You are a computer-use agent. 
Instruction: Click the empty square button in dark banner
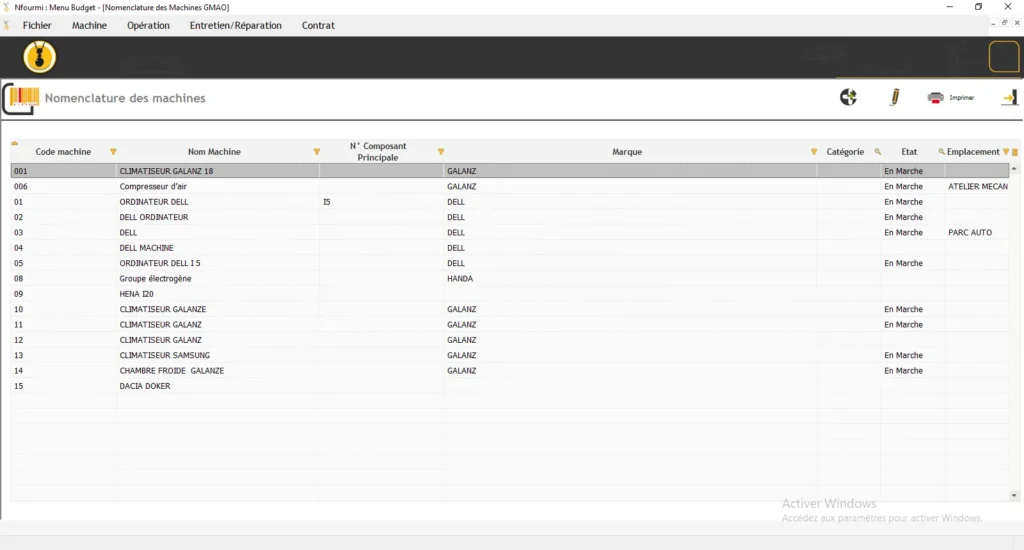(x=1004, y=57)
